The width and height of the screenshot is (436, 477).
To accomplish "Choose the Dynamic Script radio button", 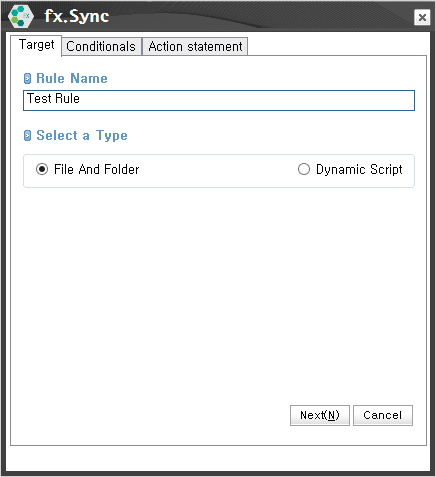I will pyautogui.click(x=304, y=169).
